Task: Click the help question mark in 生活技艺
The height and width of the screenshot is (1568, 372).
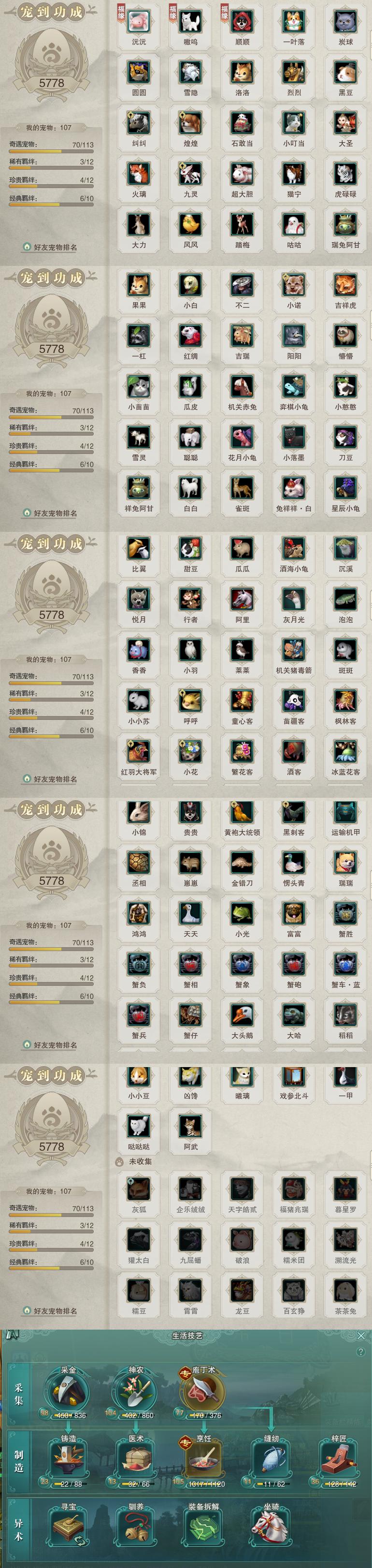Action: [x=360, y=1352]
